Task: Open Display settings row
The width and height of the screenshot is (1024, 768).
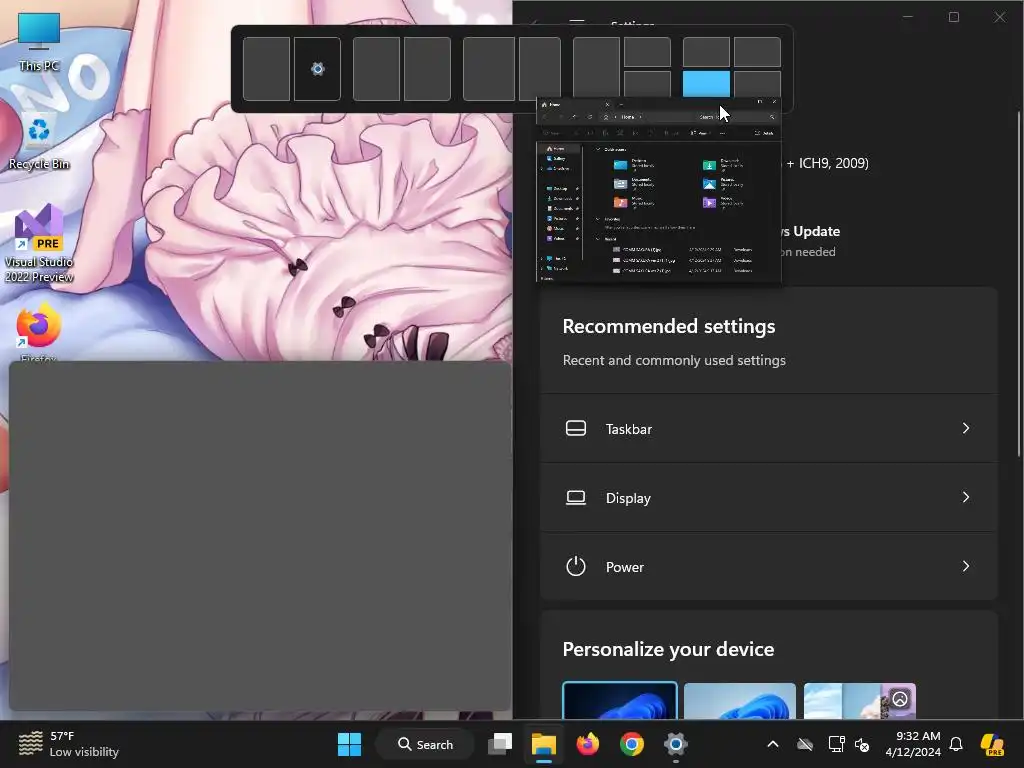Action: 769,498
